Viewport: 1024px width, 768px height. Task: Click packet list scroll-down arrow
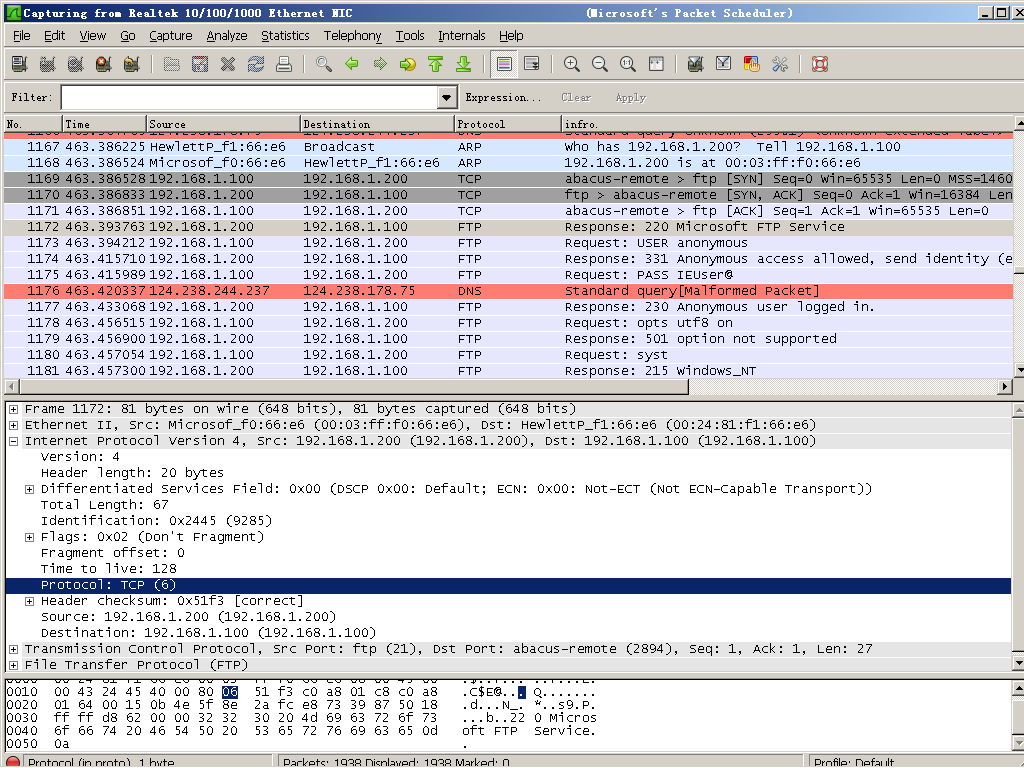tap(1019, 370)
